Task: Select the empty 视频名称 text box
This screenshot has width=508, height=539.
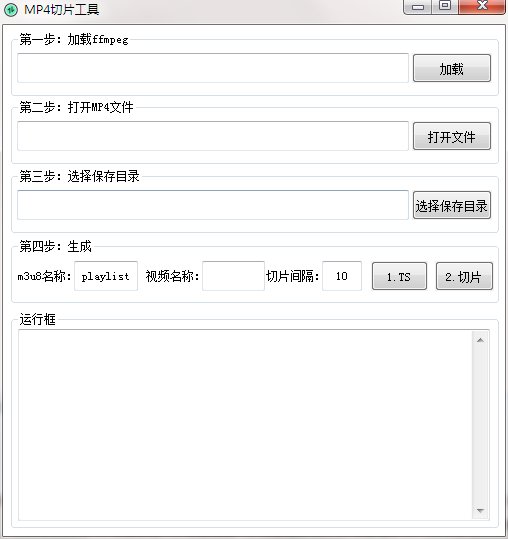Action: [x=233, y=276]
